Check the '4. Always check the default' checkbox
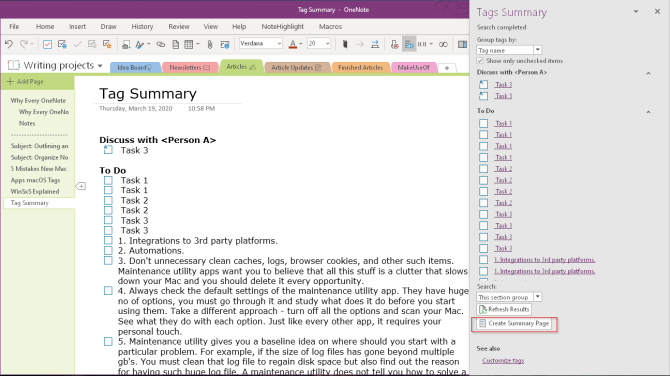The image size is (670, 376). tap(108, 291)
